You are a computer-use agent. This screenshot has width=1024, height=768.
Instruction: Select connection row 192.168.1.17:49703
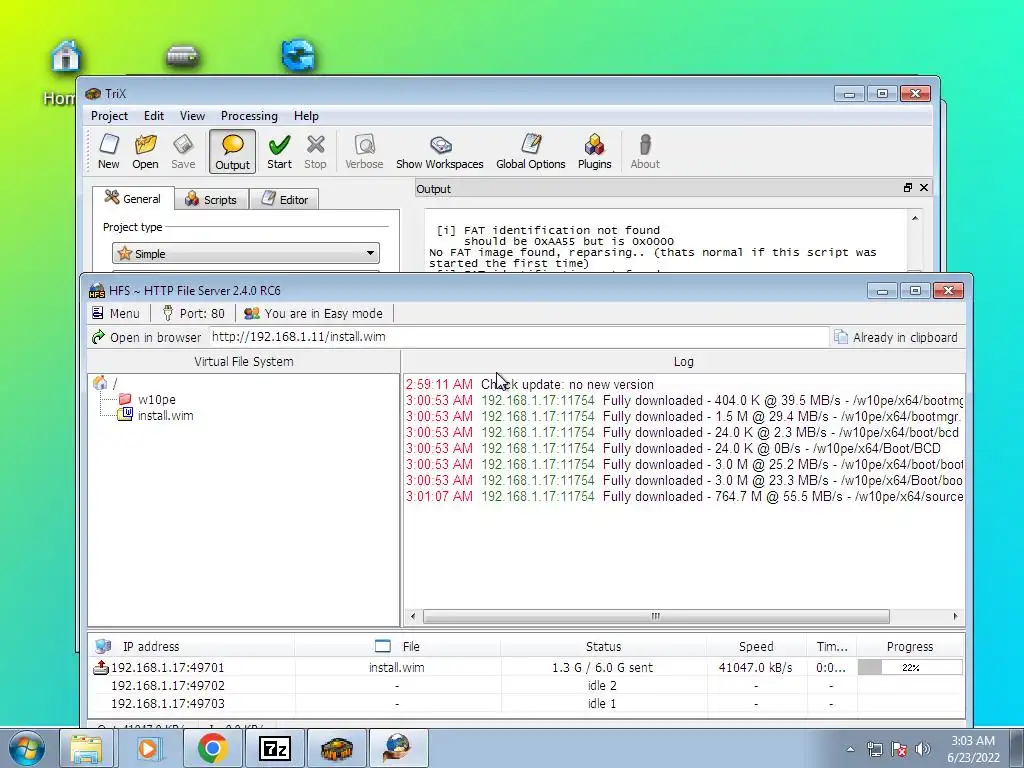pyautogui.click(x=527, y=703)
